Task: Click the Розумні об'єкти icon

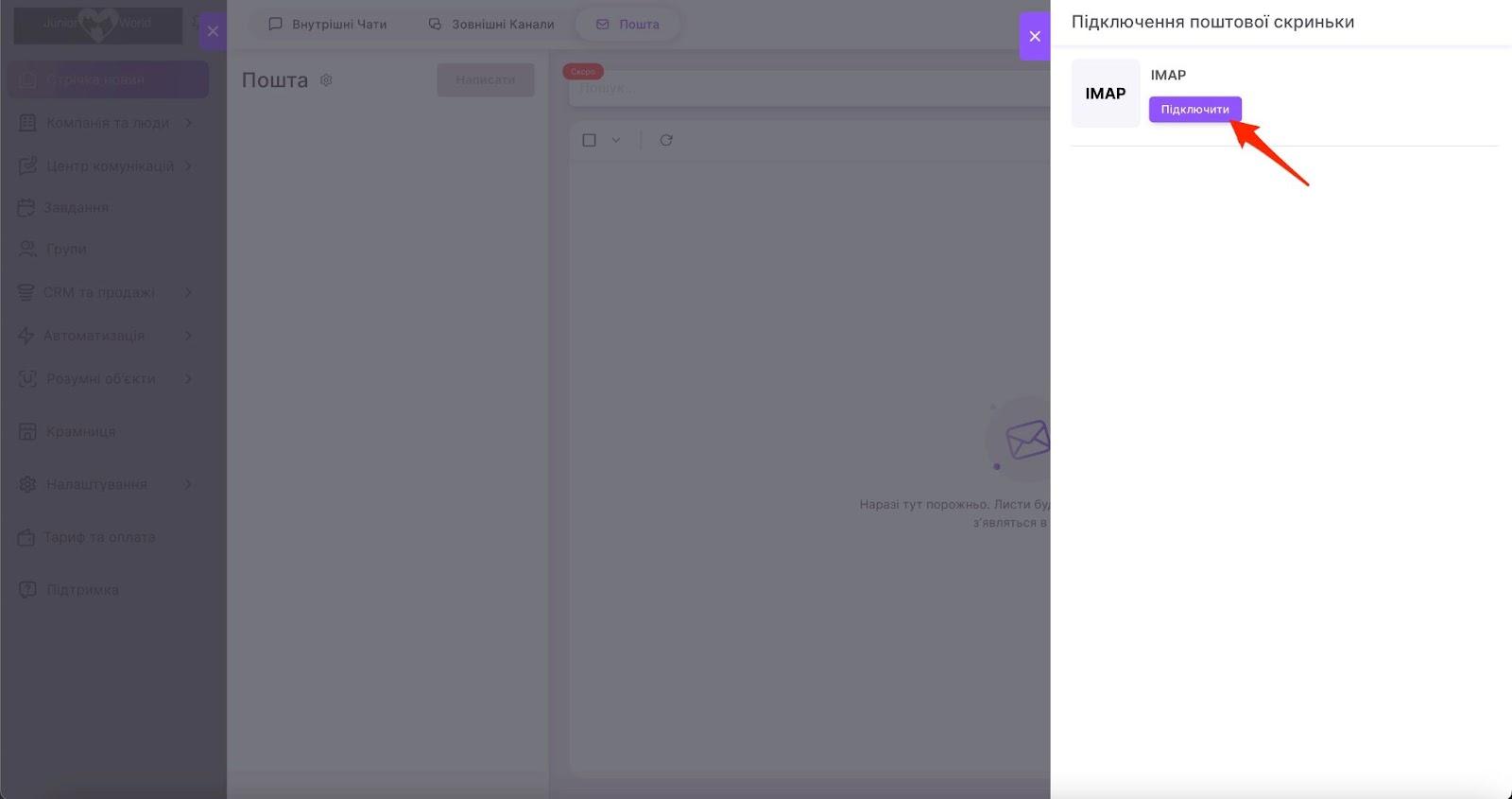Action: point(27,378)
